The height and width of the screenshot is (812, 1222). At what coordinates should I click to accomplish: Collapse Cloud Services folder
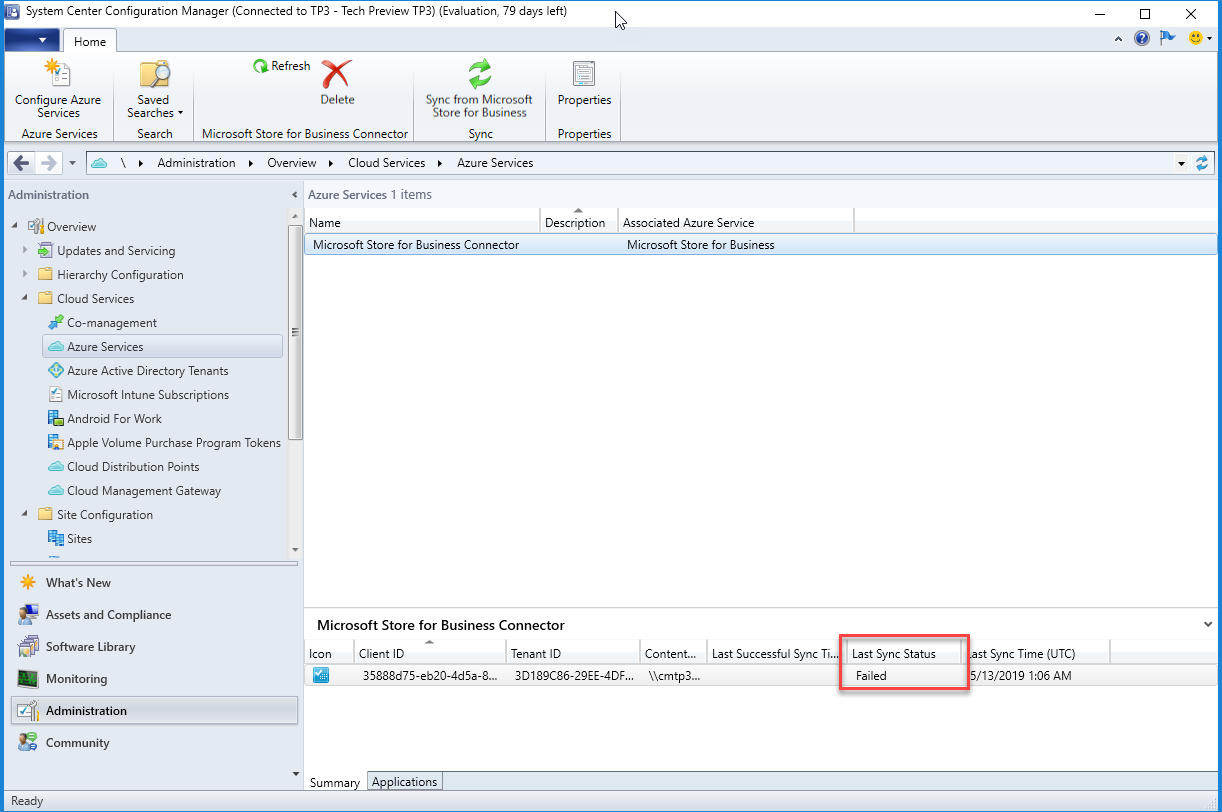tap(24, 298)
